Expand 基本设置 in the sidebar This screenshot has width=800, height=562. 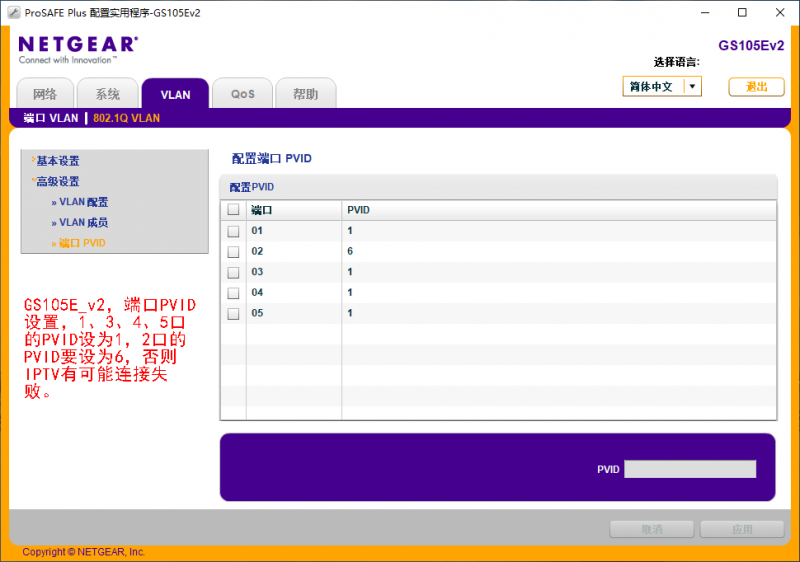57,161
